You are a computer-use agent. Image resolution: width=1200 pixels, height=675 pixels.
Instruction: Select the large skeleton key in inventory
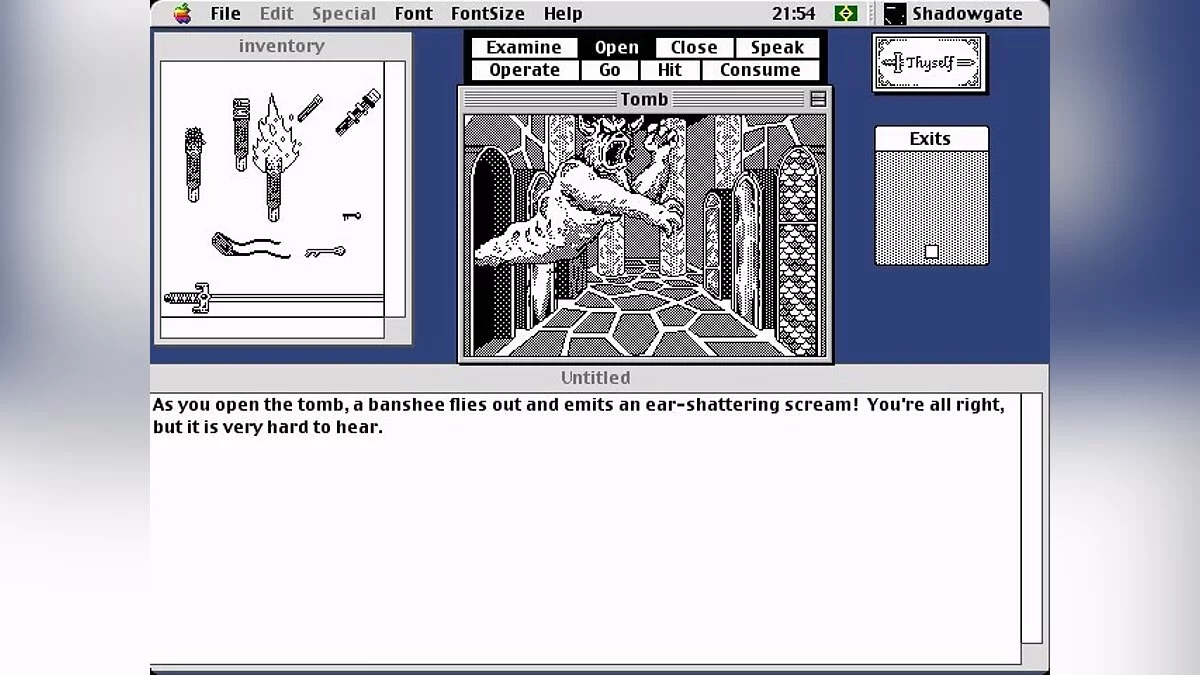[325, 252]
